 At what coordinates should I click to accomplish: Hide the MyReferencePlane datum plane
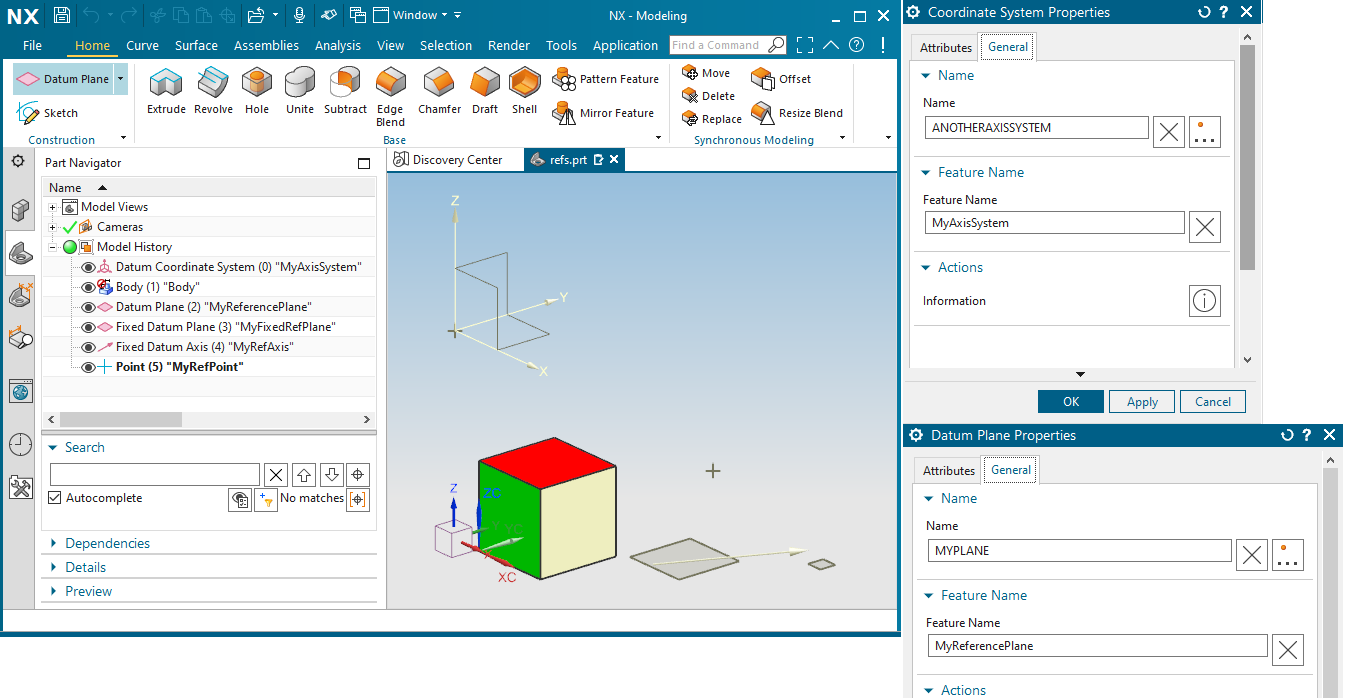coord(88,307)
